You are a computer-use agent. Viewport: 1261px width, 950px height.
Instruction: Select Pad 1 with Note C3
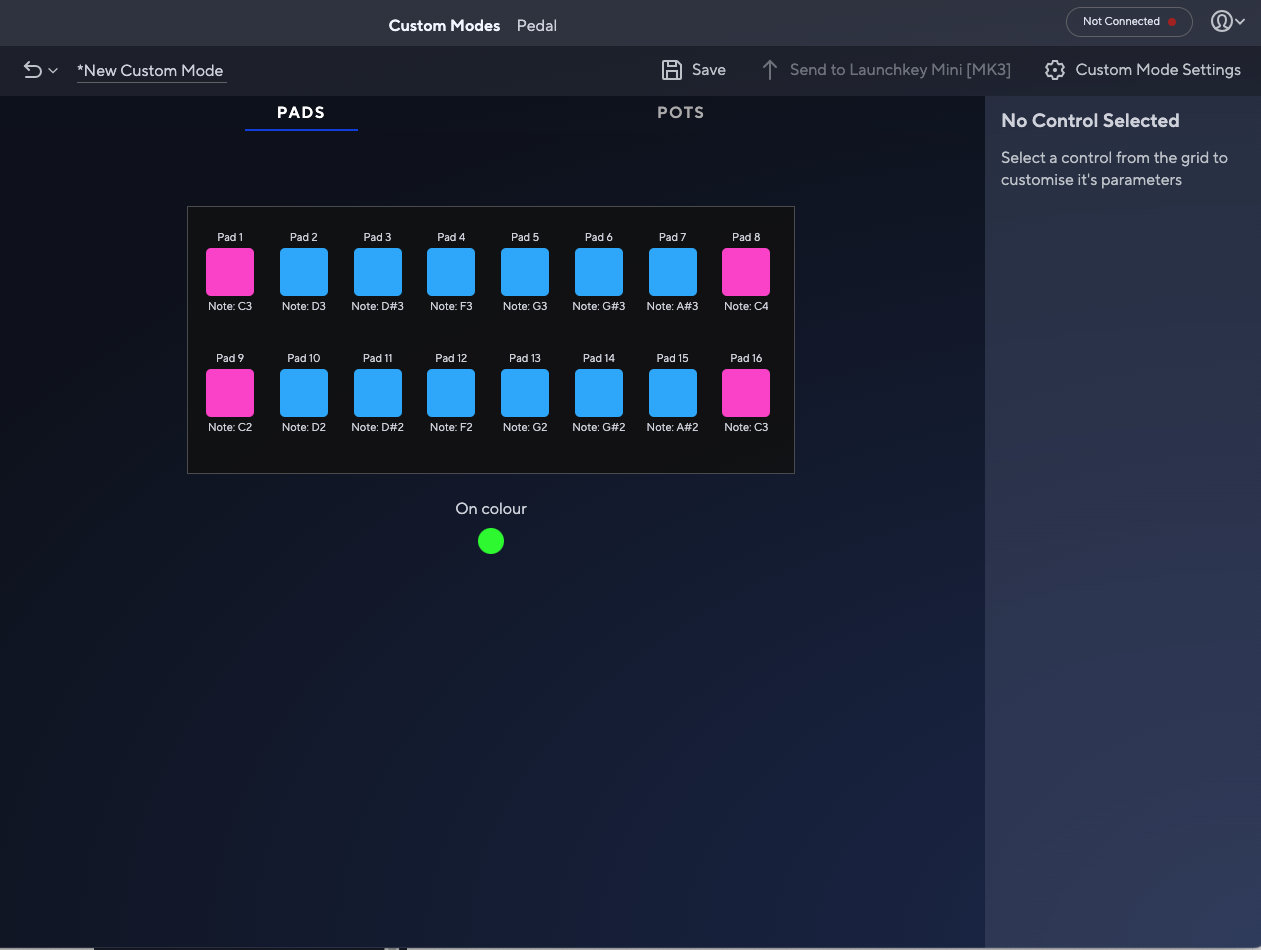pyautogui.click(x=230, y=272)
